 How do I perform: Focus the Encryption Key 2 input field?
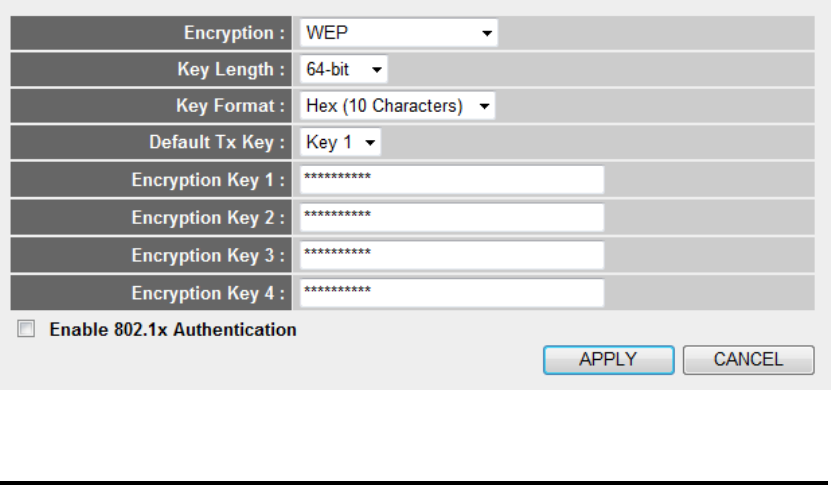pos(452,217)
